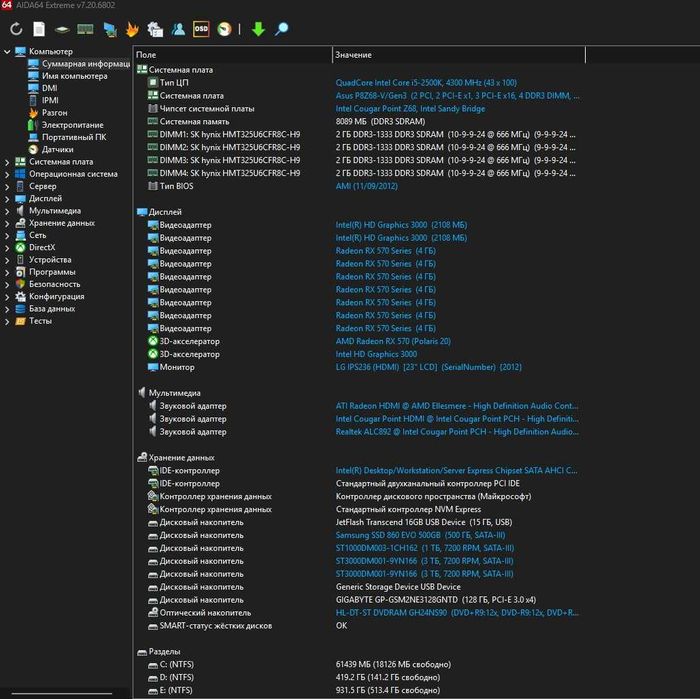This screenshot has height=699, width=700.
Task: Open the Intel HD Graphics 3000 3D-accelerator link
Action: tap(376, 354)
